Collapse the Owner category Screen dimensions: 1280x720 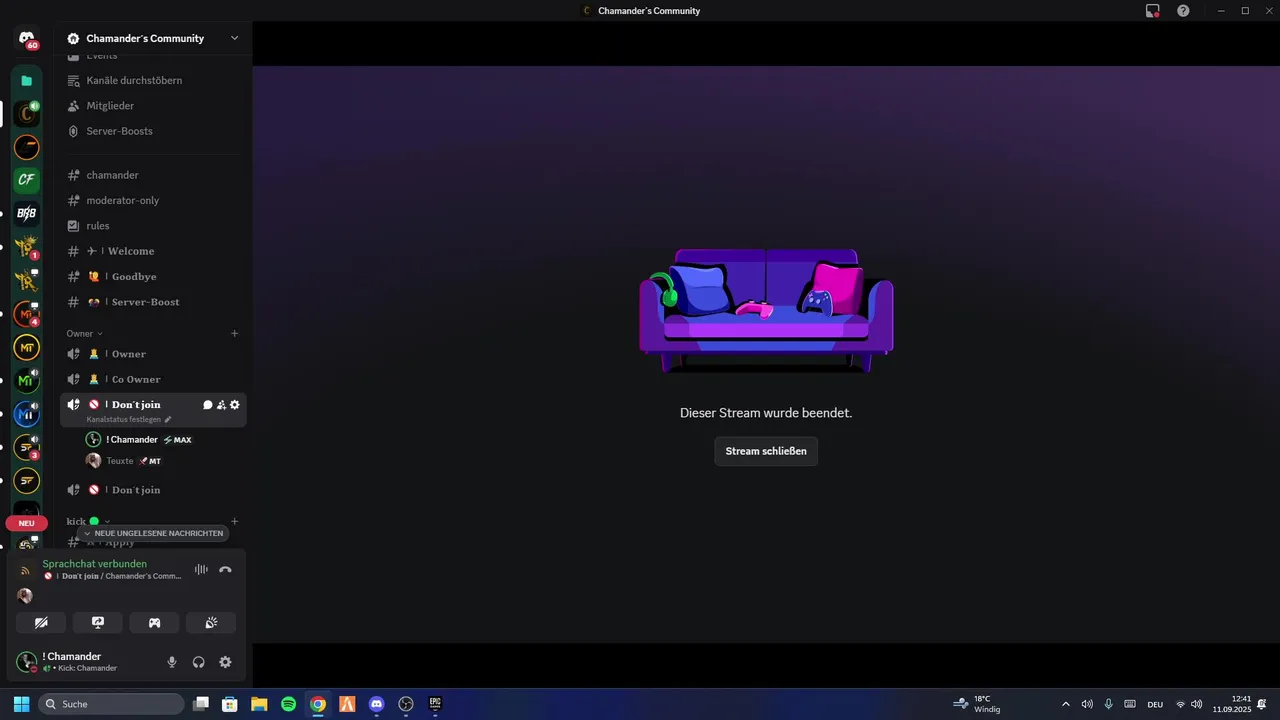(x=85, y=333)
